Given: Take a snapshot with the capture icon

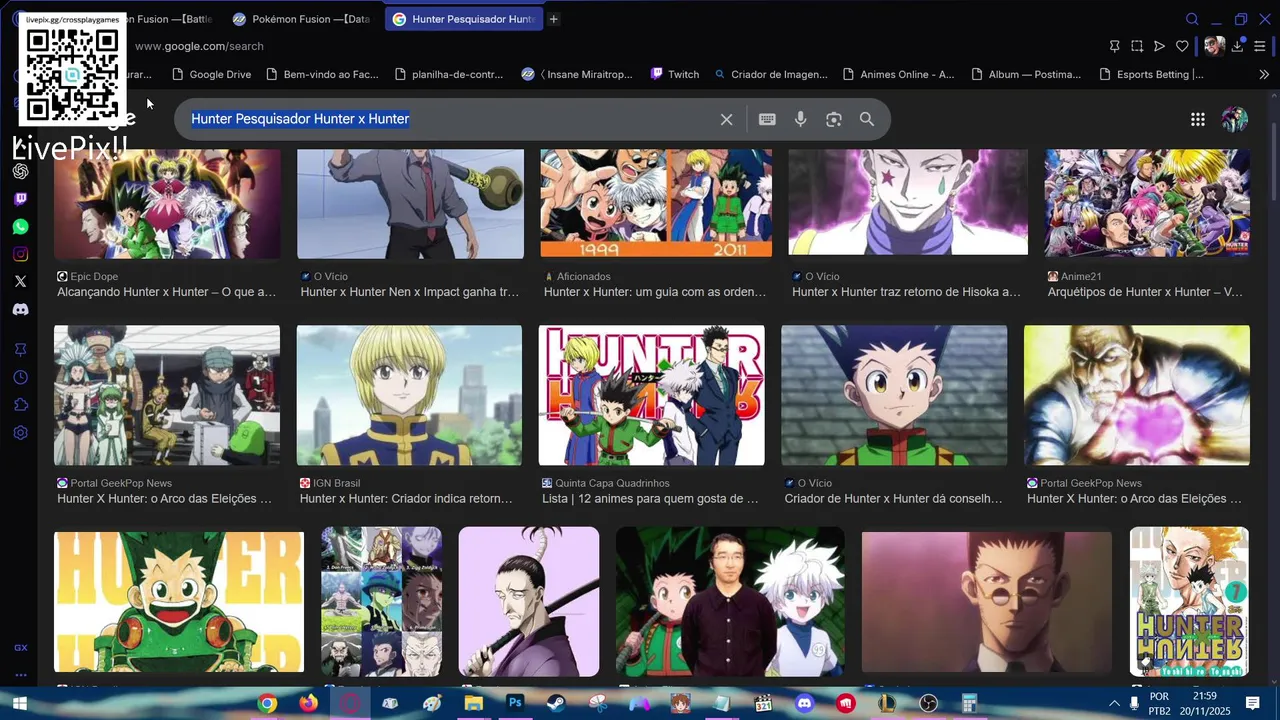Looking at the screenshot, I should tap(1137, 46).
